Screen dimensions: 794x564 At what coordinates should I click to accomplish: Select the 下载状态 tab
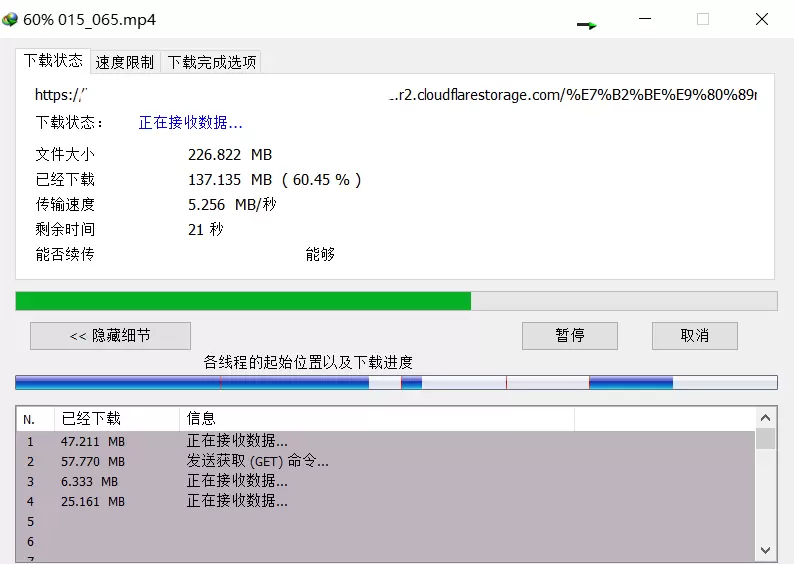tap(53, 61)
